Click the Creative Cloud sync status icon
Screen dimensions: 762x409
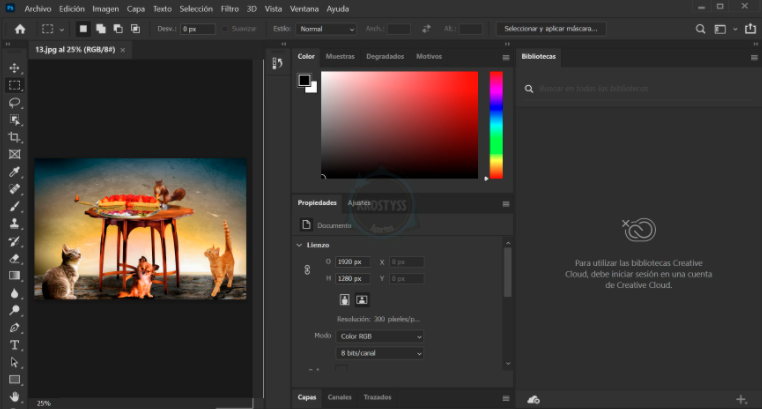(x=534, y=399)
